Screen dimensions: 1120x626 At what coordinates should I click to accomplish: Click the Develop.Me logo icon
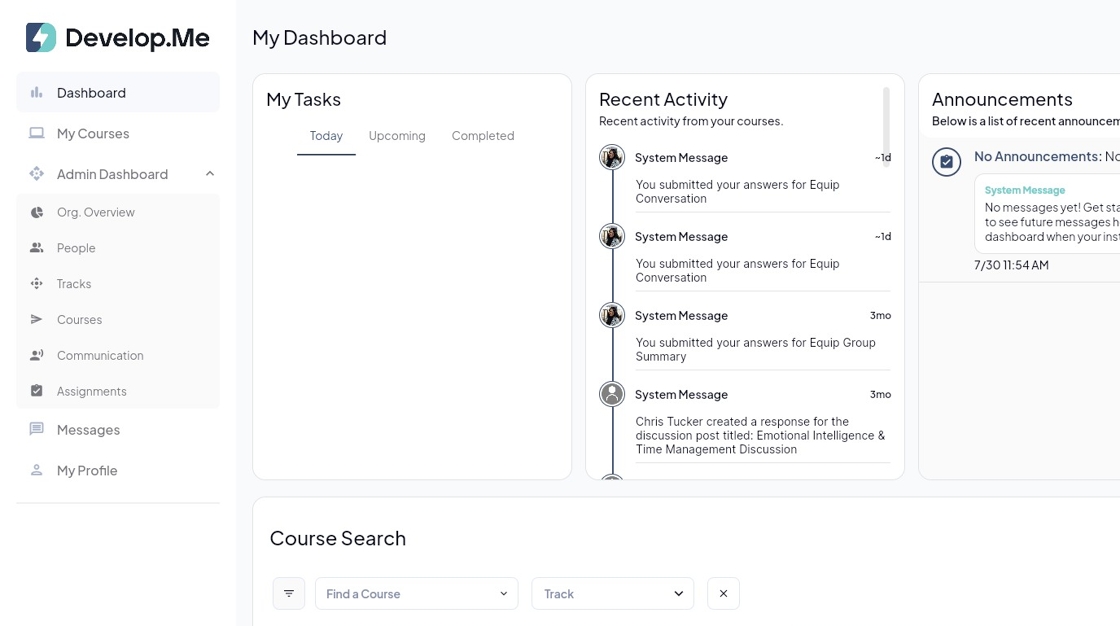pos(41,38)
